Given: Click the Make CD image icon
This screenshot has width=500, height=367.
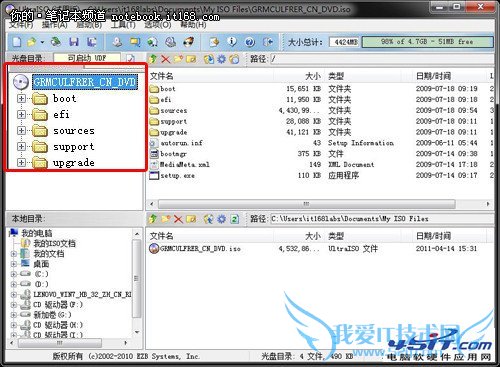Looking at the screenshot, I should pos(117,42).
